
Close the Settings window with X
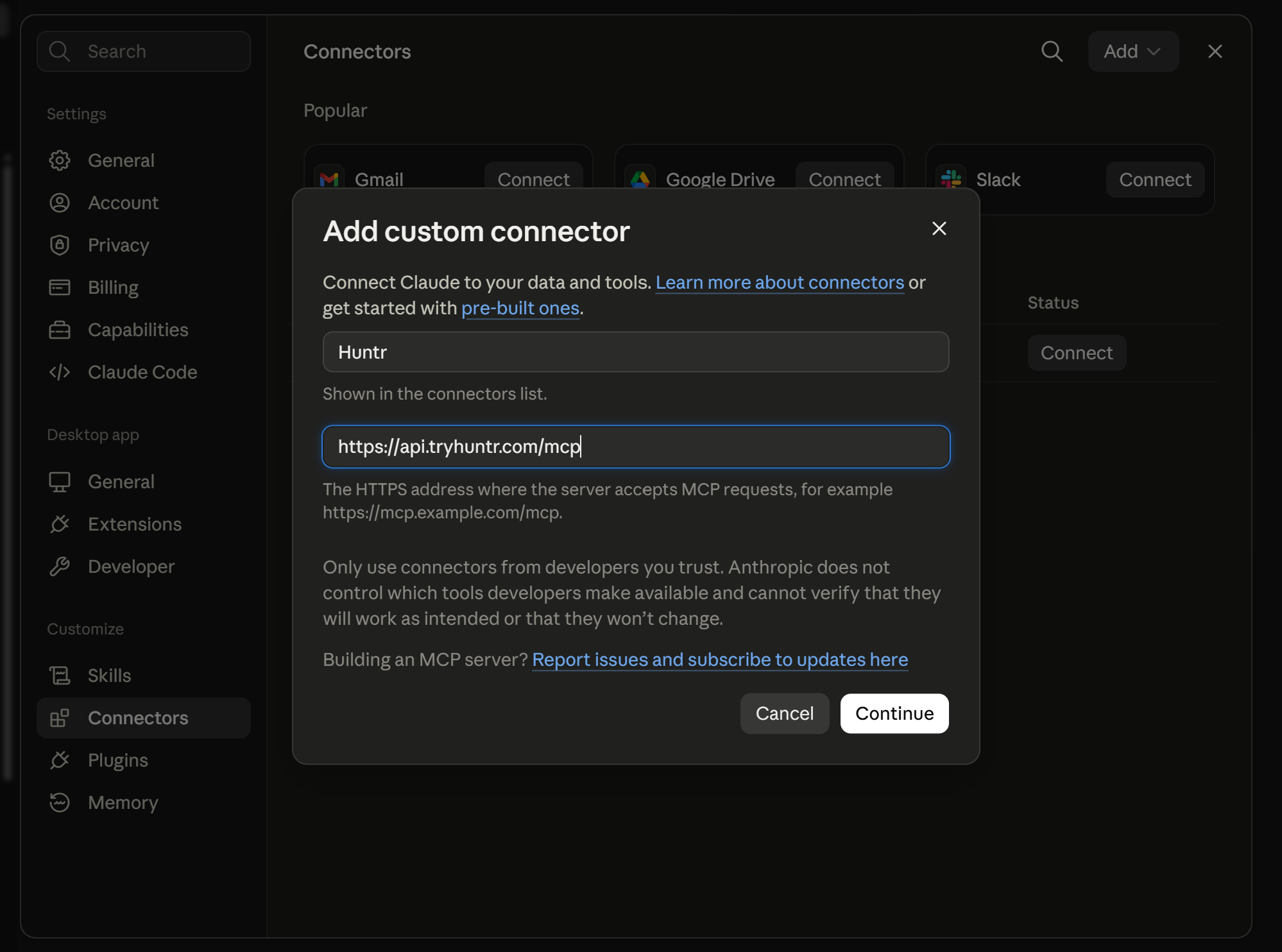click(1215, 51)
